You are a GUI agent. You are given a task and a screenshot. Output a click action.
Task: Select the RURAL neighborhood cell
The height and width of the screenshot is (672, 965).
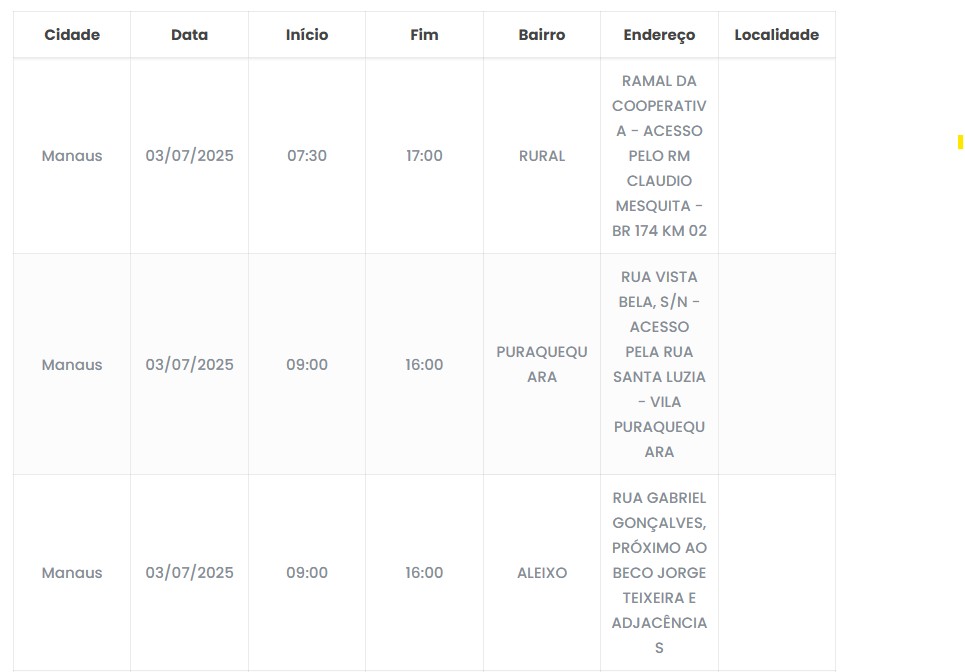tap(542, 156)
